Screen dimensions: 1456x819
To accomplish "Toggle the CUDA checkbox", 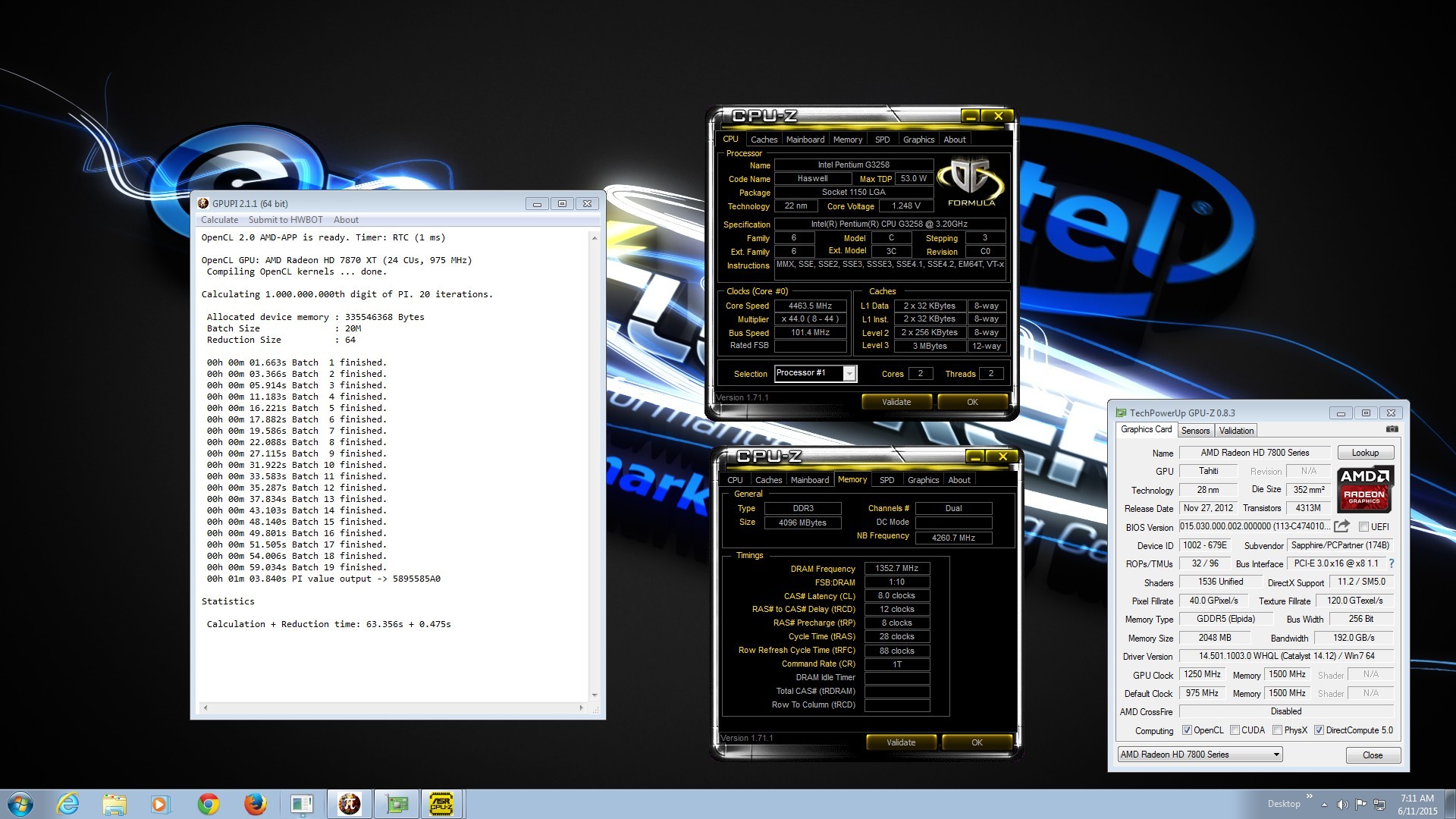I will coord(1235,730).
